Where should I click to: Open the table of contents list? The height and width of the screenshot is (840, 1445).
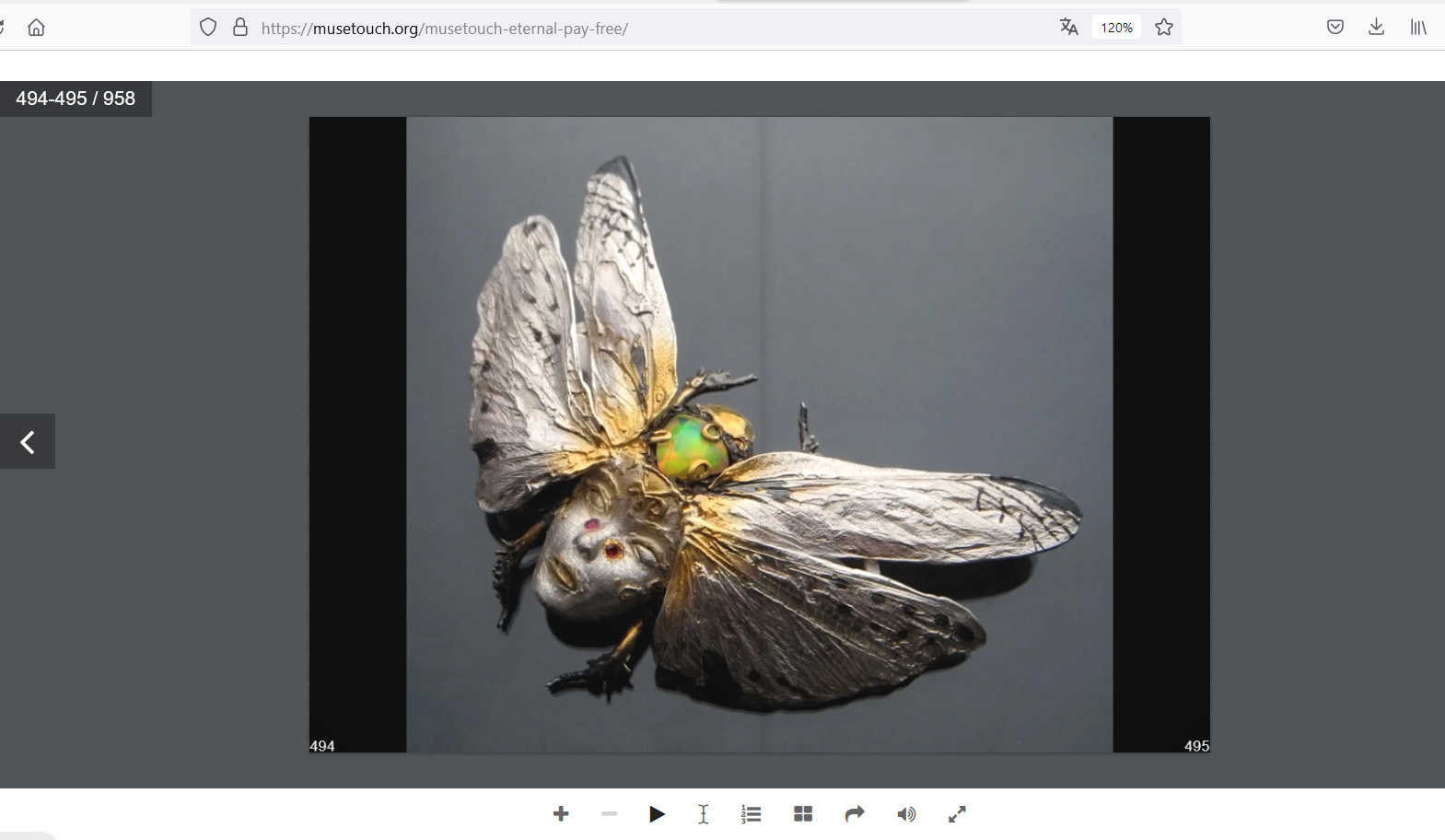click(x=752, y=814)
